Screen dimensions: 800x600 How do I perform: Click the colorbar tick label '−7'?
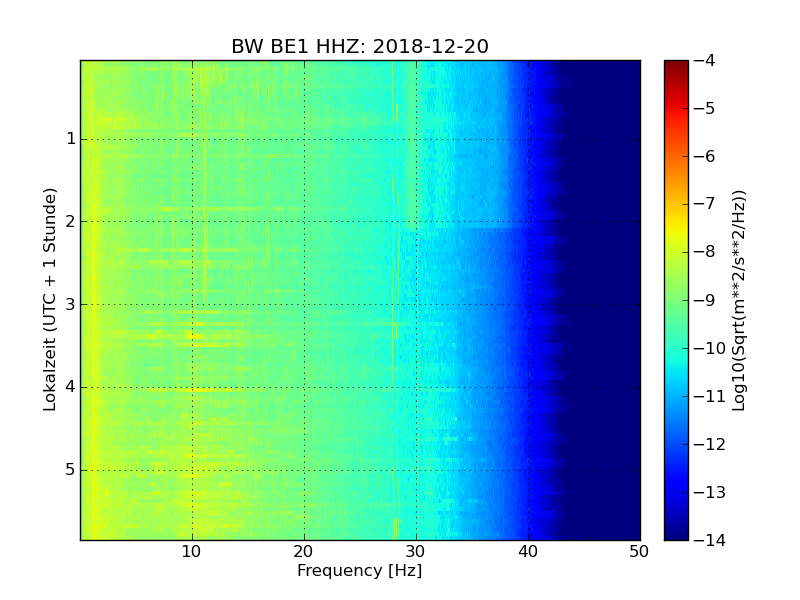tap(705, 204)
